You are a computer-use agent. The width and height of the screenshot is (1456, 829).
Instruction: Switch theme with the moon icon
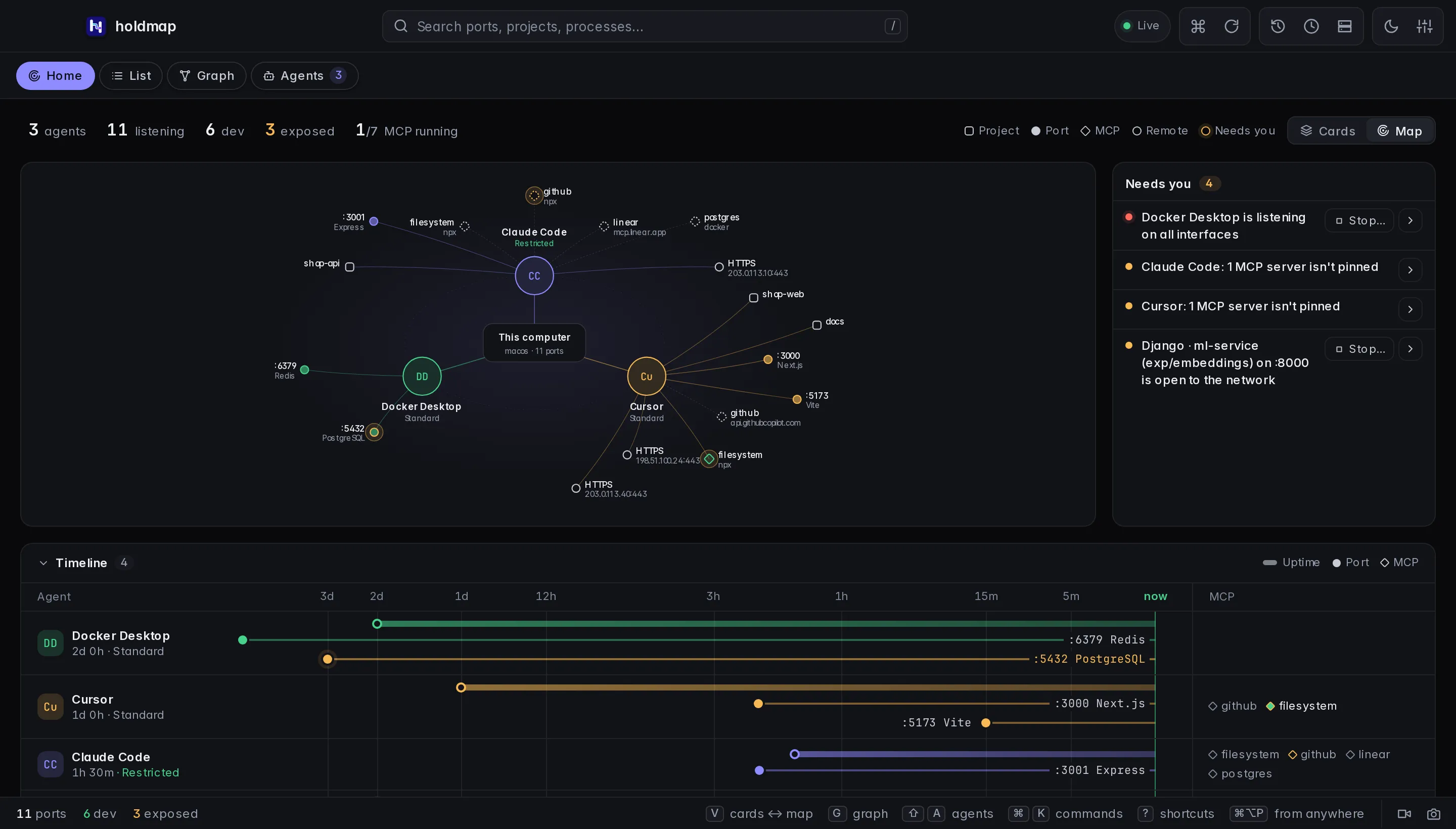click(x=1391, y=26)
